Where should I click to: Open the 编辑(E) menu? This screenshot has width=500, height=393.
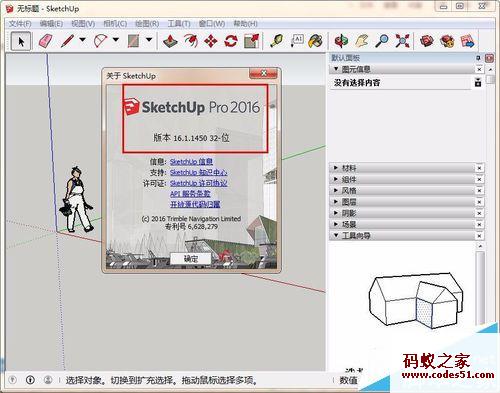[51, 24]
